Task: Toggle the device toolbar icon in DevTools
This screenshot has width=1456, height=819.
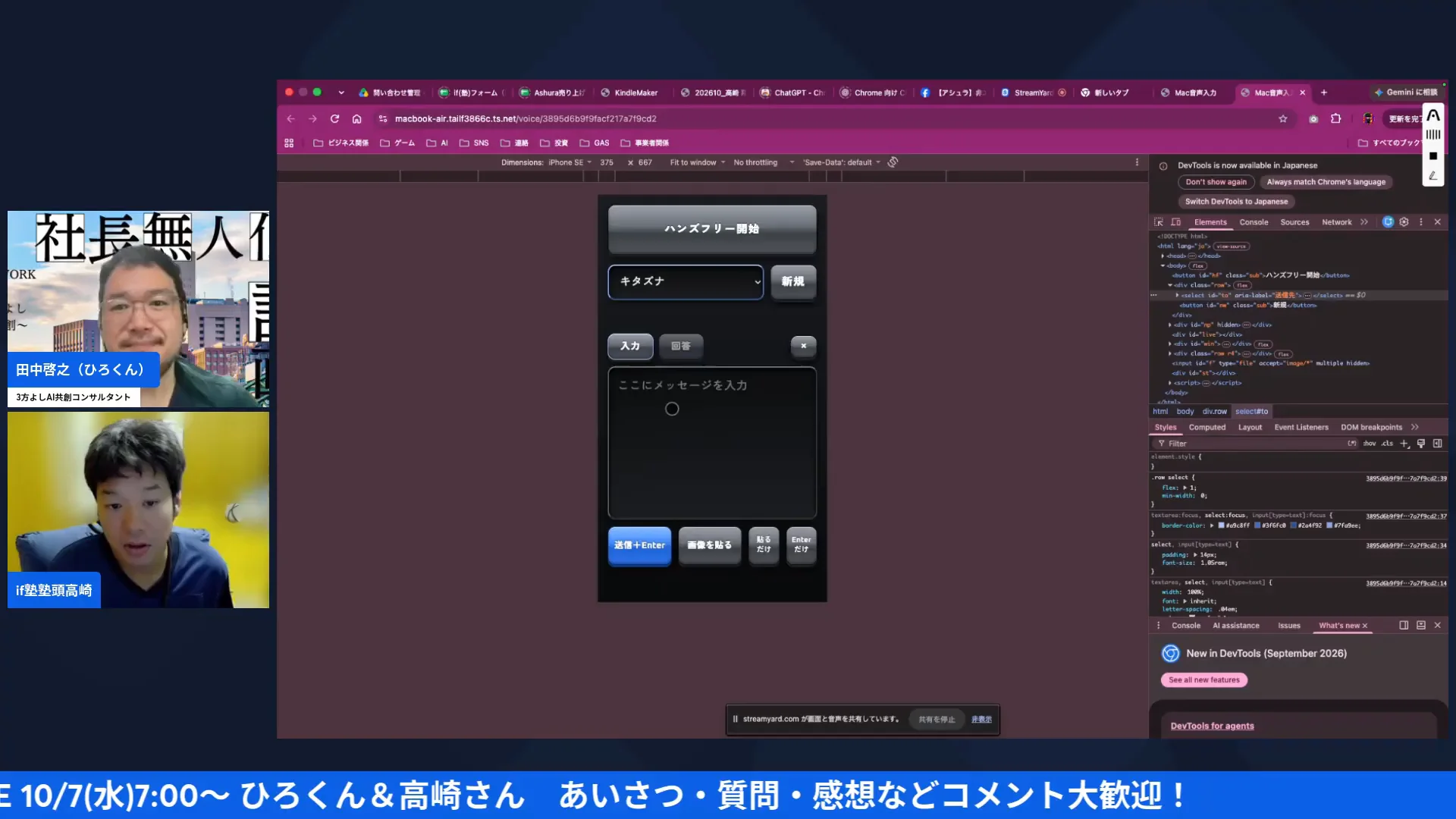Action: click(x=1175, y=222)
